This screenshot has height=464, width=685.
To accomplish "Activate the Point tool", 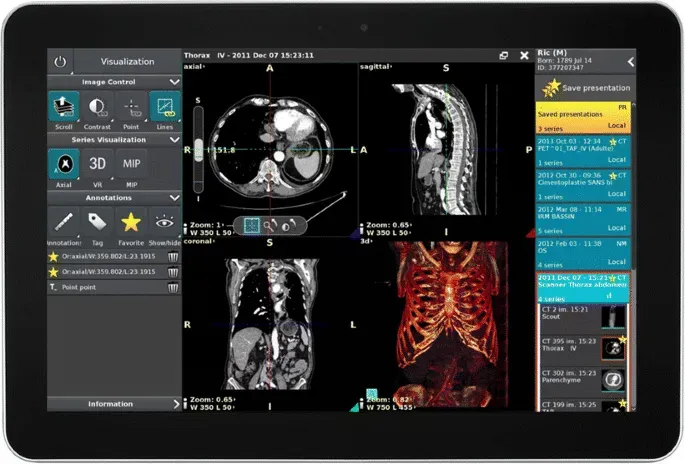I will (131, 106).
